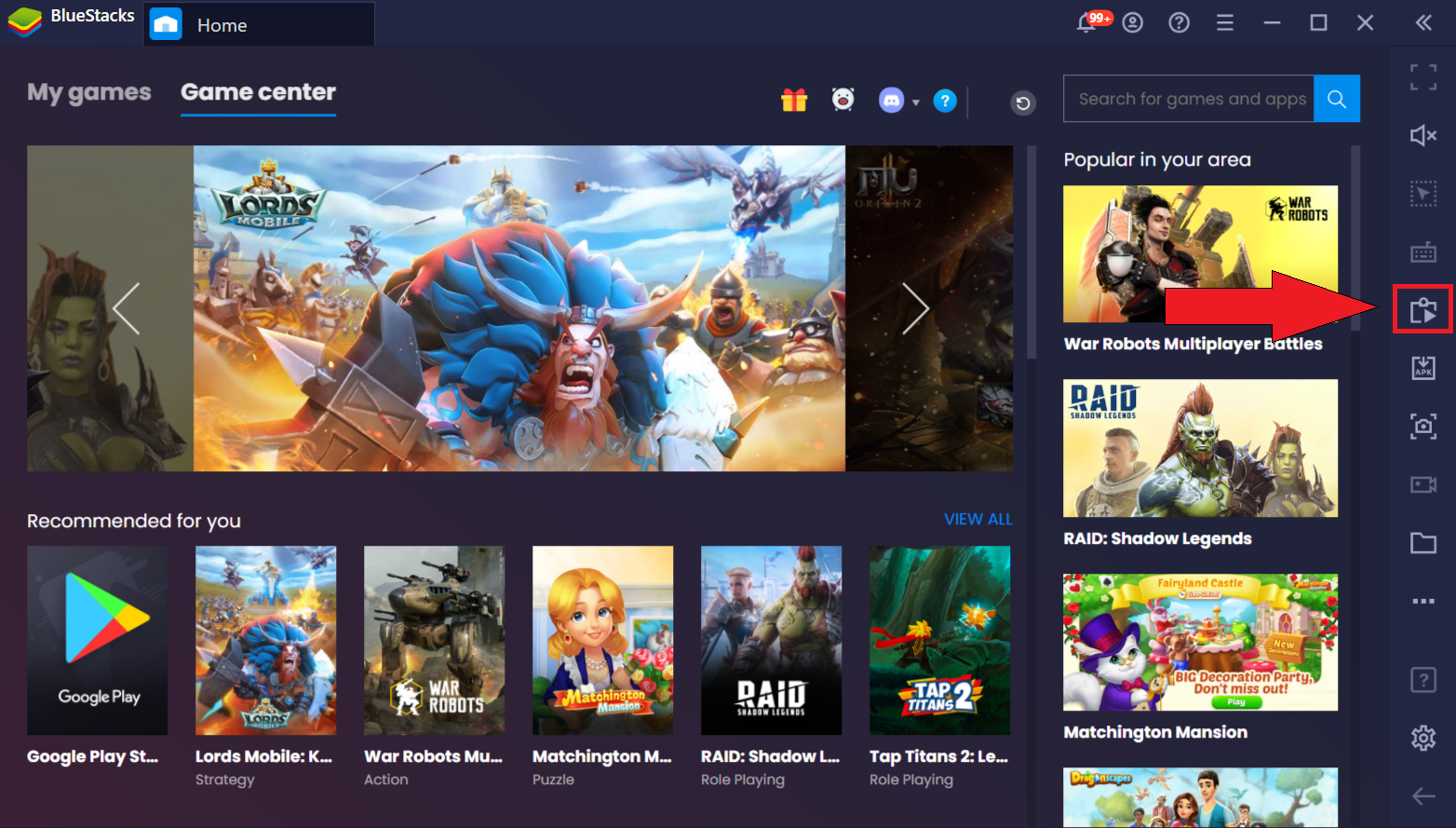
Task: Expand the Discord dropdown arrow
Action: point(916,102)
